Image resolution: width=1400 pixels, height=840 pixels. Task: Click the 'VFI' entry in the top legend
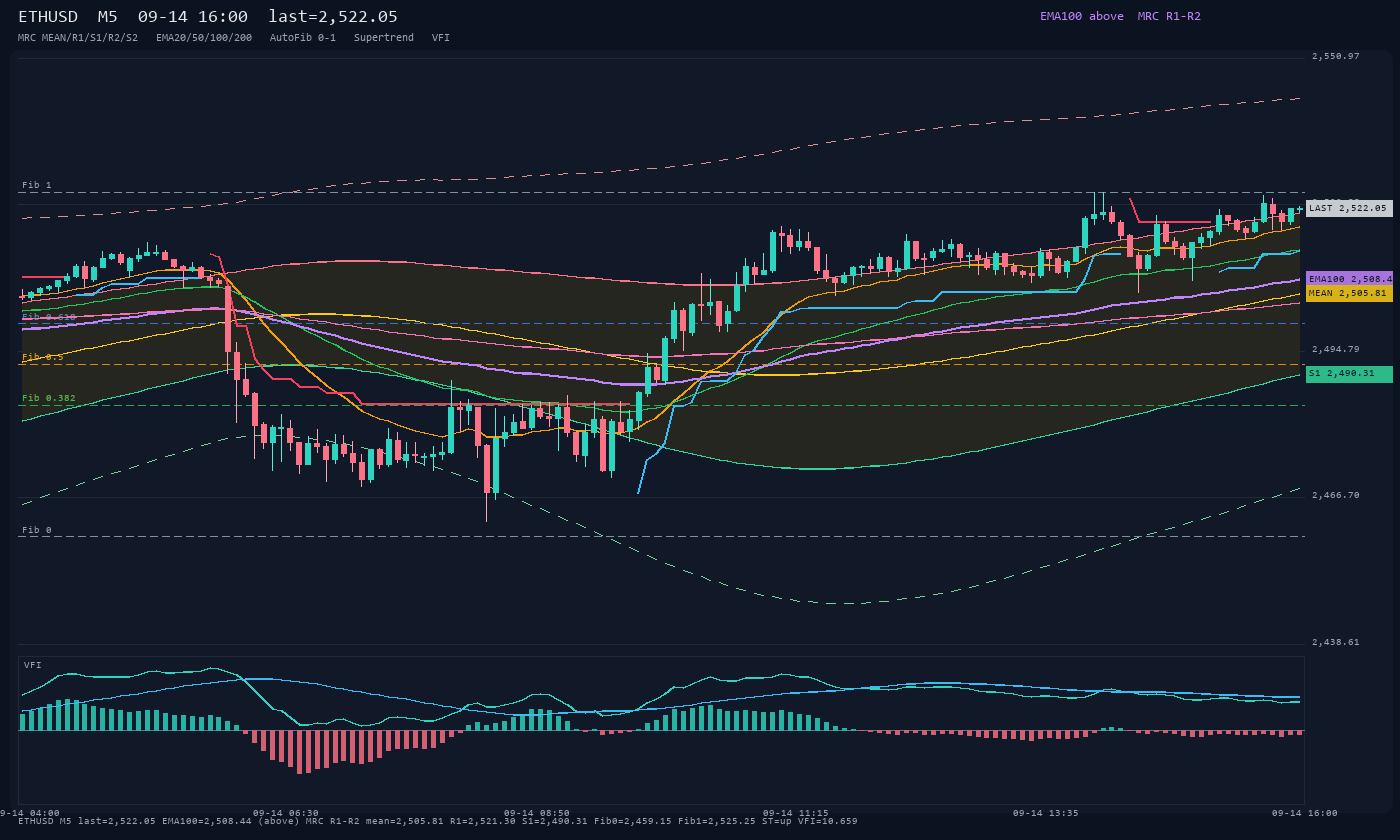[441, 38]
